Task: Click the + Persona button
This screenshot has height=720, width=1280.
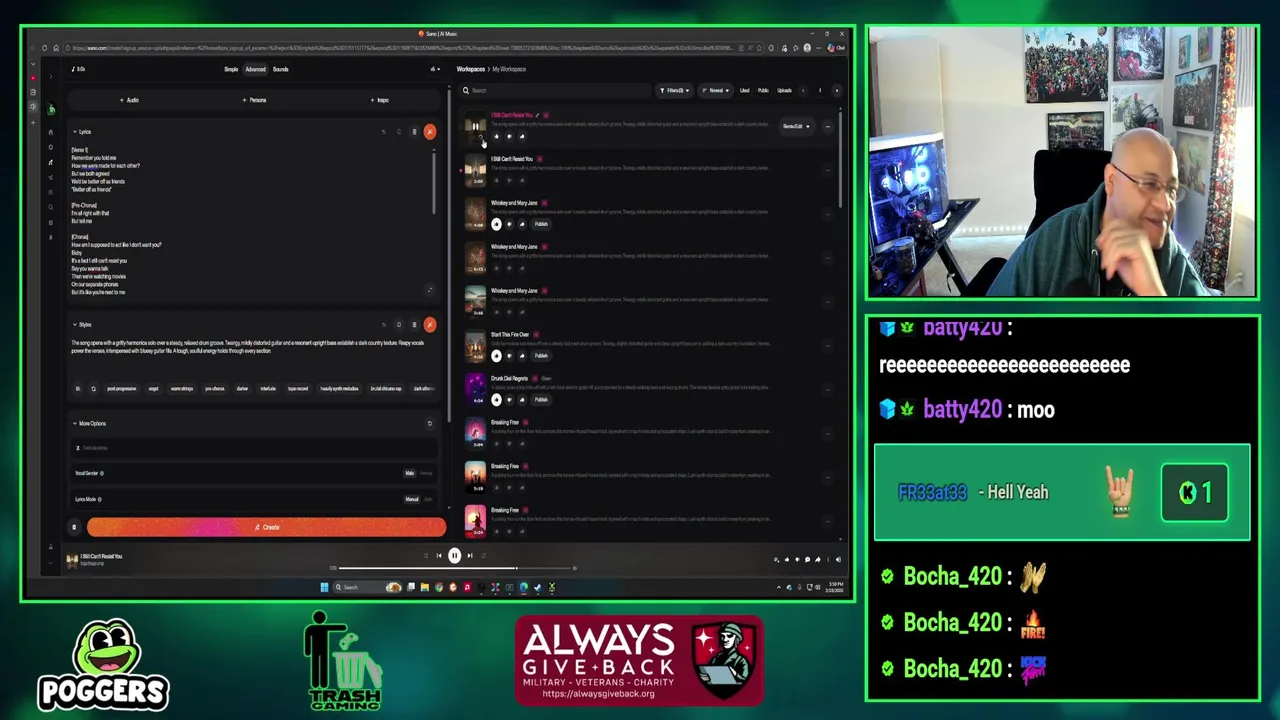Action: 254,100
